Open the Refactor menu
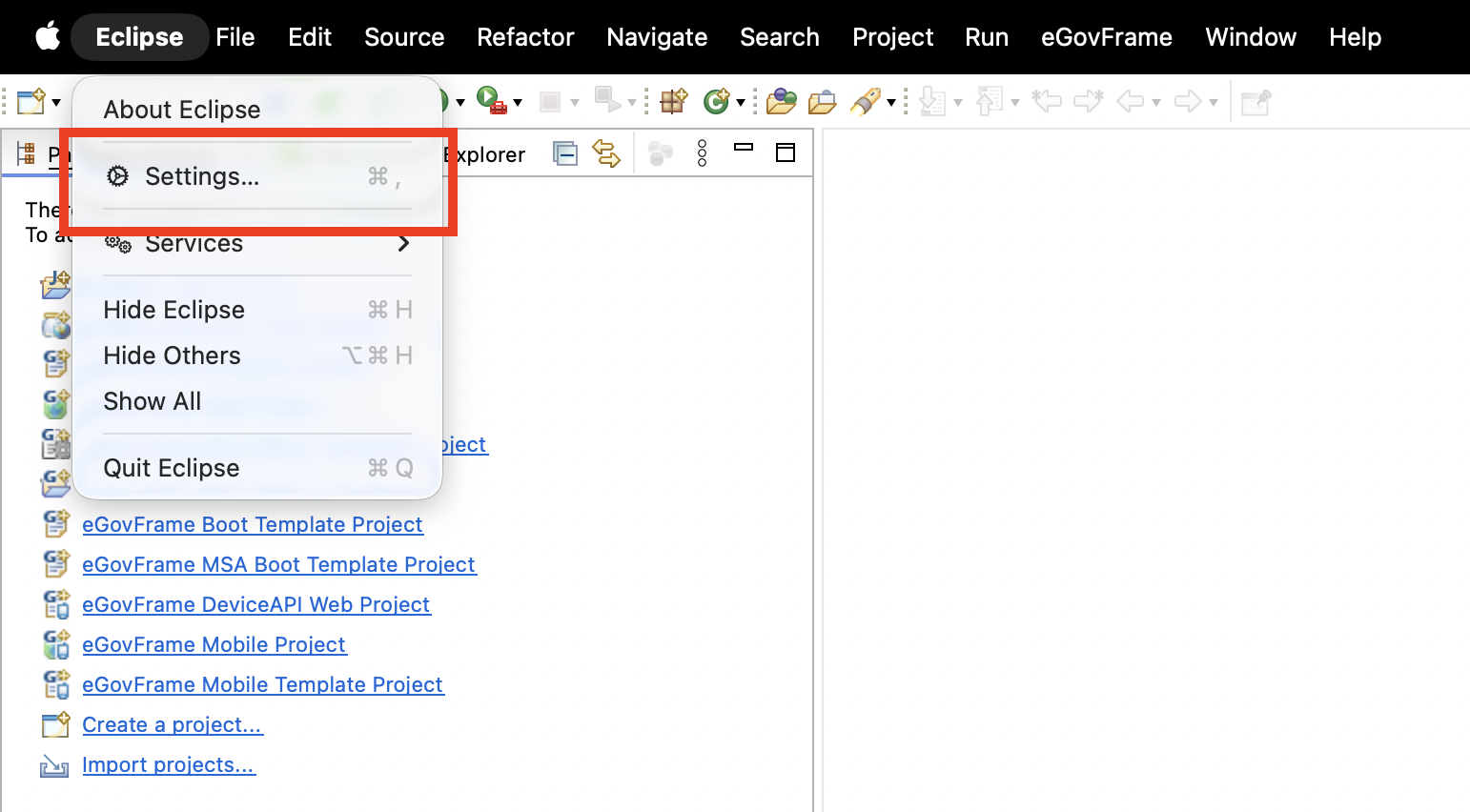Image resolution: width=1470 pixels, height=812 pixels. point(525,37)
